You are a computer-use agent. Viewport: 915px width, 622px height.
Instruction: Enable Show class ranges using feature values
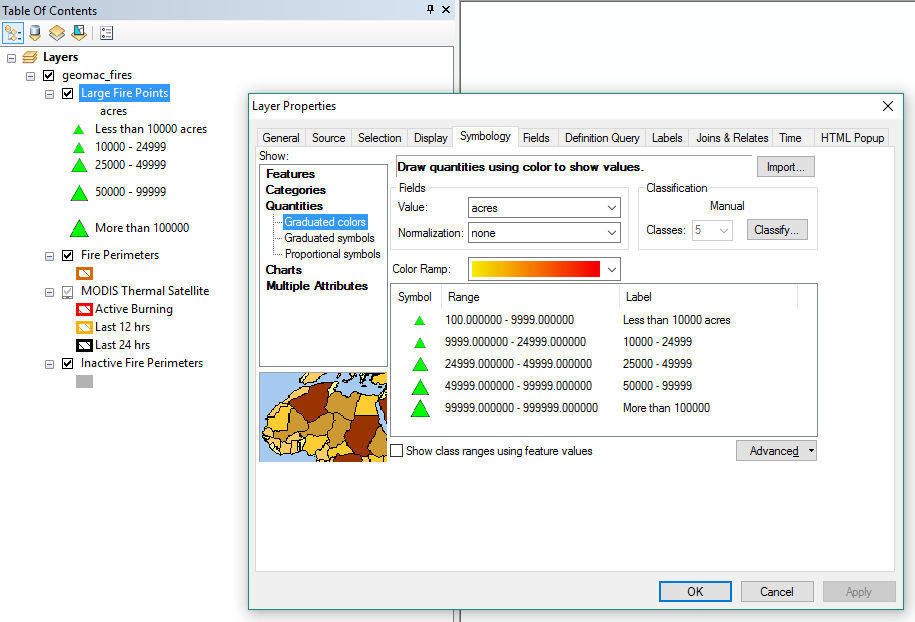(x=397, y=451)
